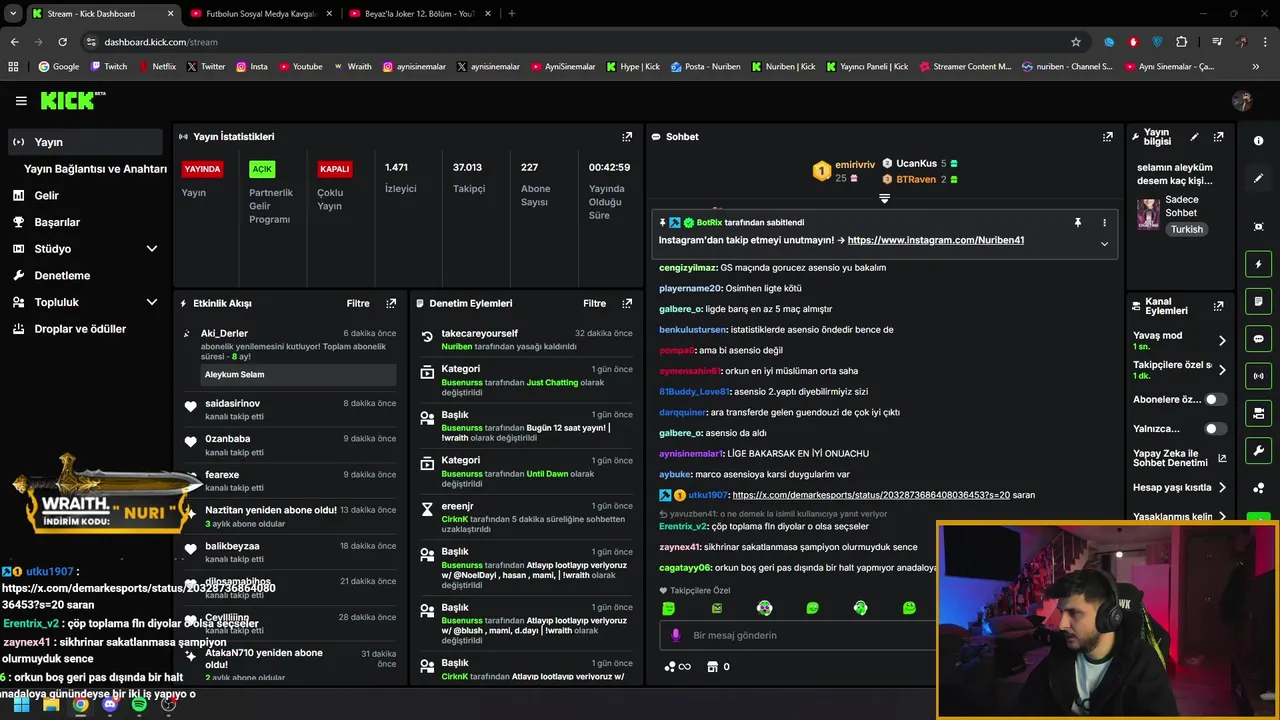This screenshot has height=720, width=1280.
Task: Open the Instagram Nuriben41 link
Action: click(x=935, y=240)
